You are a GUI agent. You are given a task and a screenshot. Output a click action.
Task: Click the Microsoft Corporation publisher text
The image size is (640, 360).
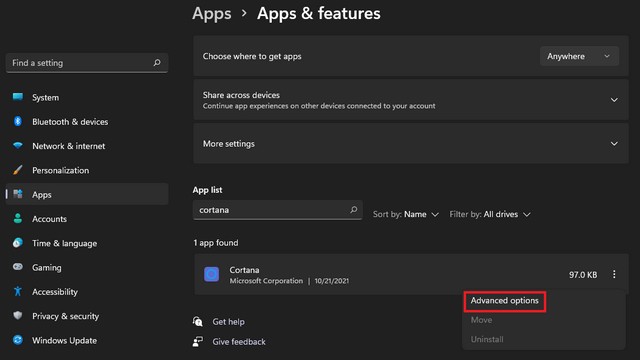[266, 281]
